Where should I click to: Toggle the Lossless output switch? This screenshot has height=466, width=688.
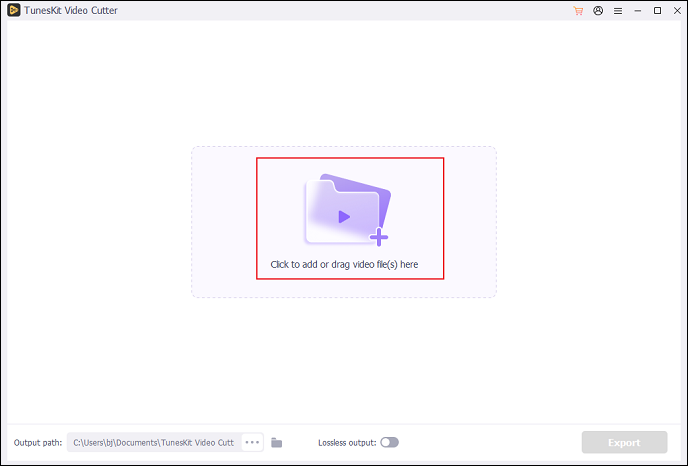pyautogui.click(x=389, y=442)
